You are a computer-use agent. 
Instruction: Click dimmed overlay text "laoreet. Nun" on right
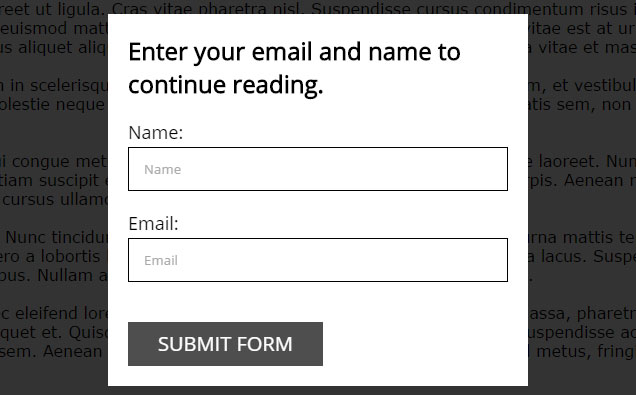click(587, 161)
